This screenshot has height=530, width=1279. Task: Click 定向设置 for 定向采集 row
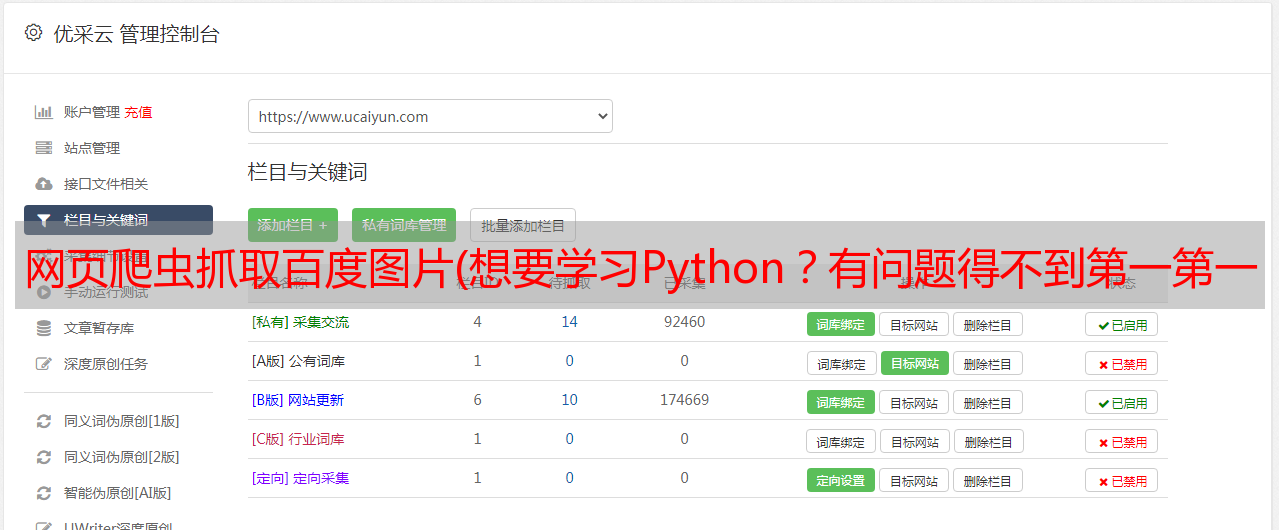coord(840,480)
